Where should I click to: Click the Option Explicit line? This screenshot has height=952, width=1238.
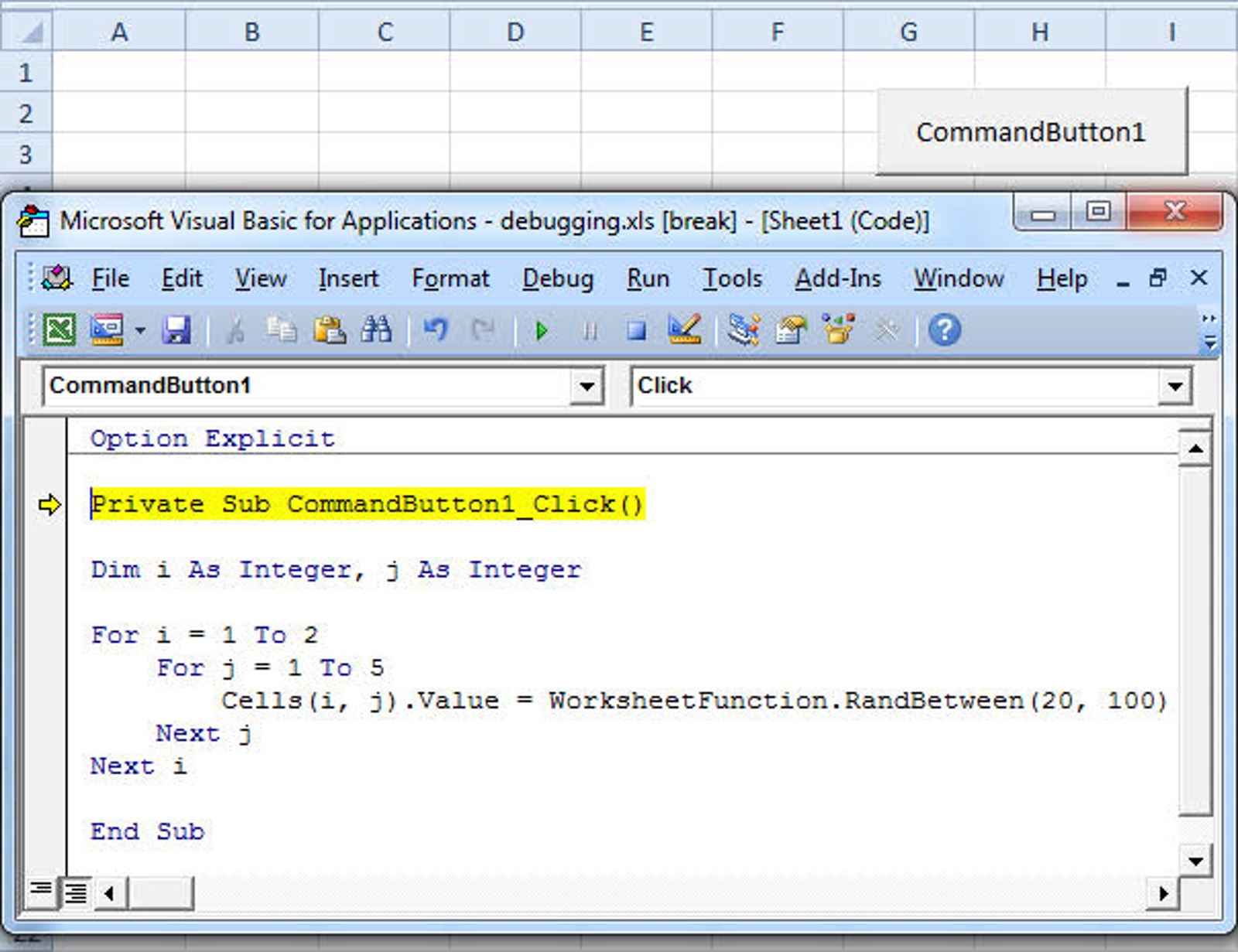(212, 438)
